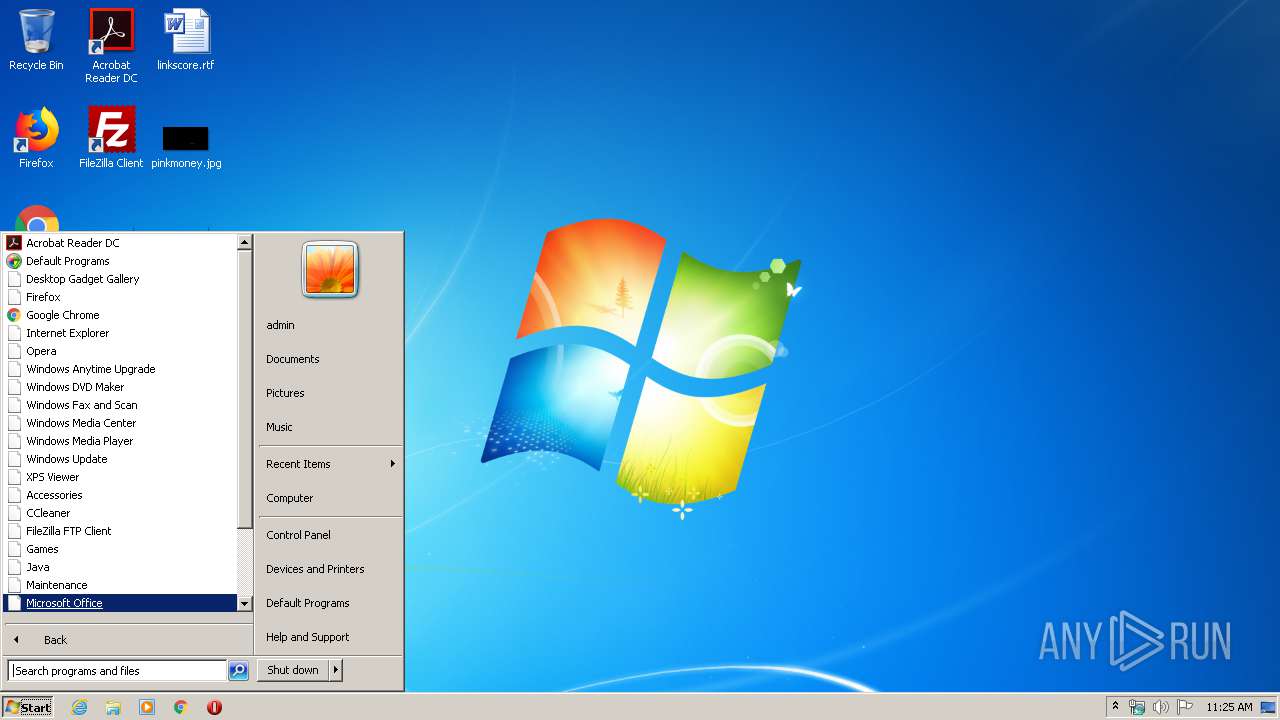Click network status tray icon

1137,707
